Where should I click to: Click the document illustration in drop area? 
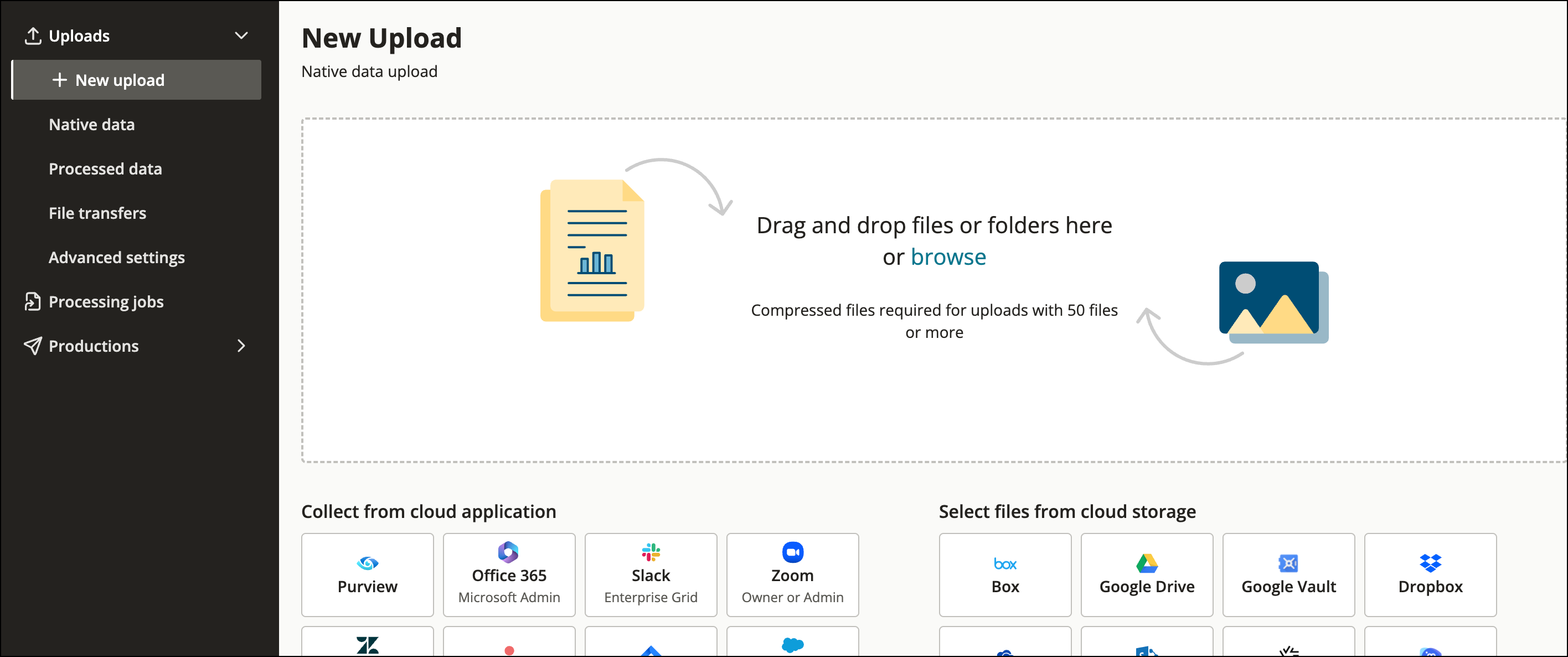pos(592,250)
